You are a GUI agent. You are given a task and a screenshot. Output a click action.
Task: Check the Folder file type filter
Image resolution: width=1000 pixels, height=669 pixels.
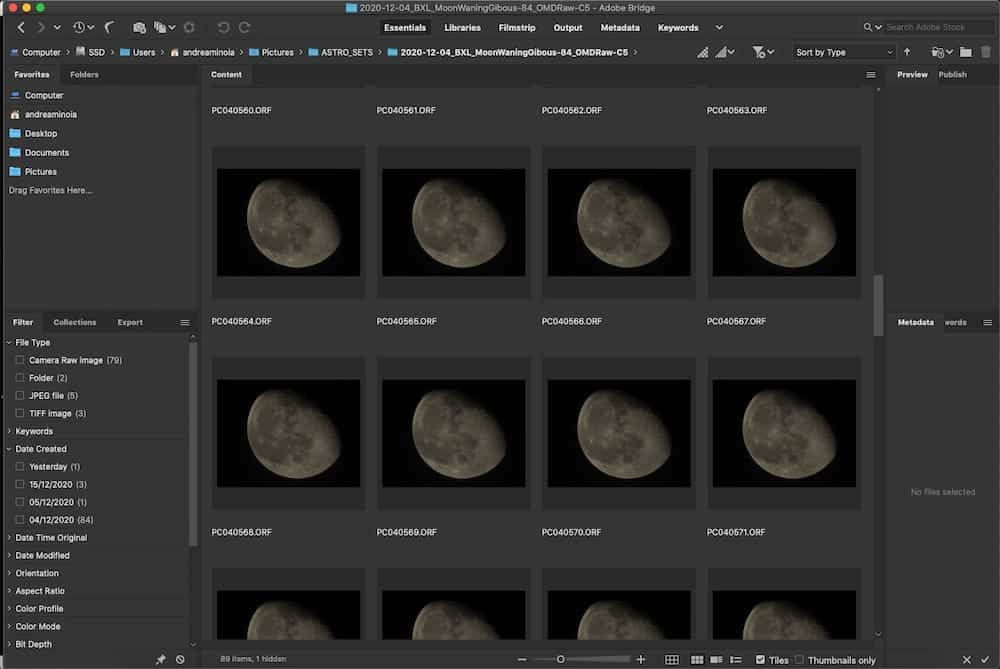[x=20, y=378]
